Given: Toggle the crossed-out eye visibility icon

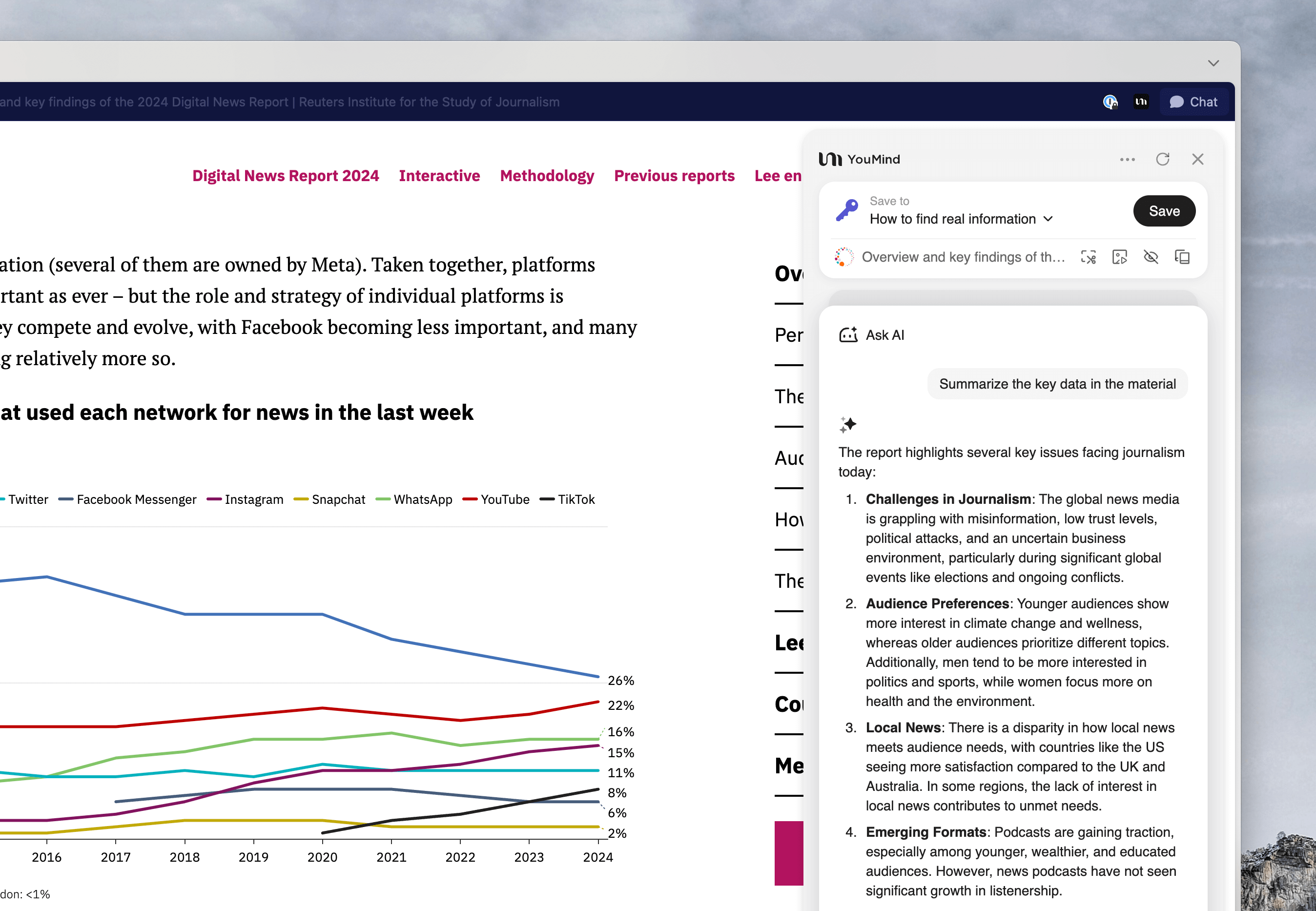Looking at the screenshot, I should click(1151, 257).
